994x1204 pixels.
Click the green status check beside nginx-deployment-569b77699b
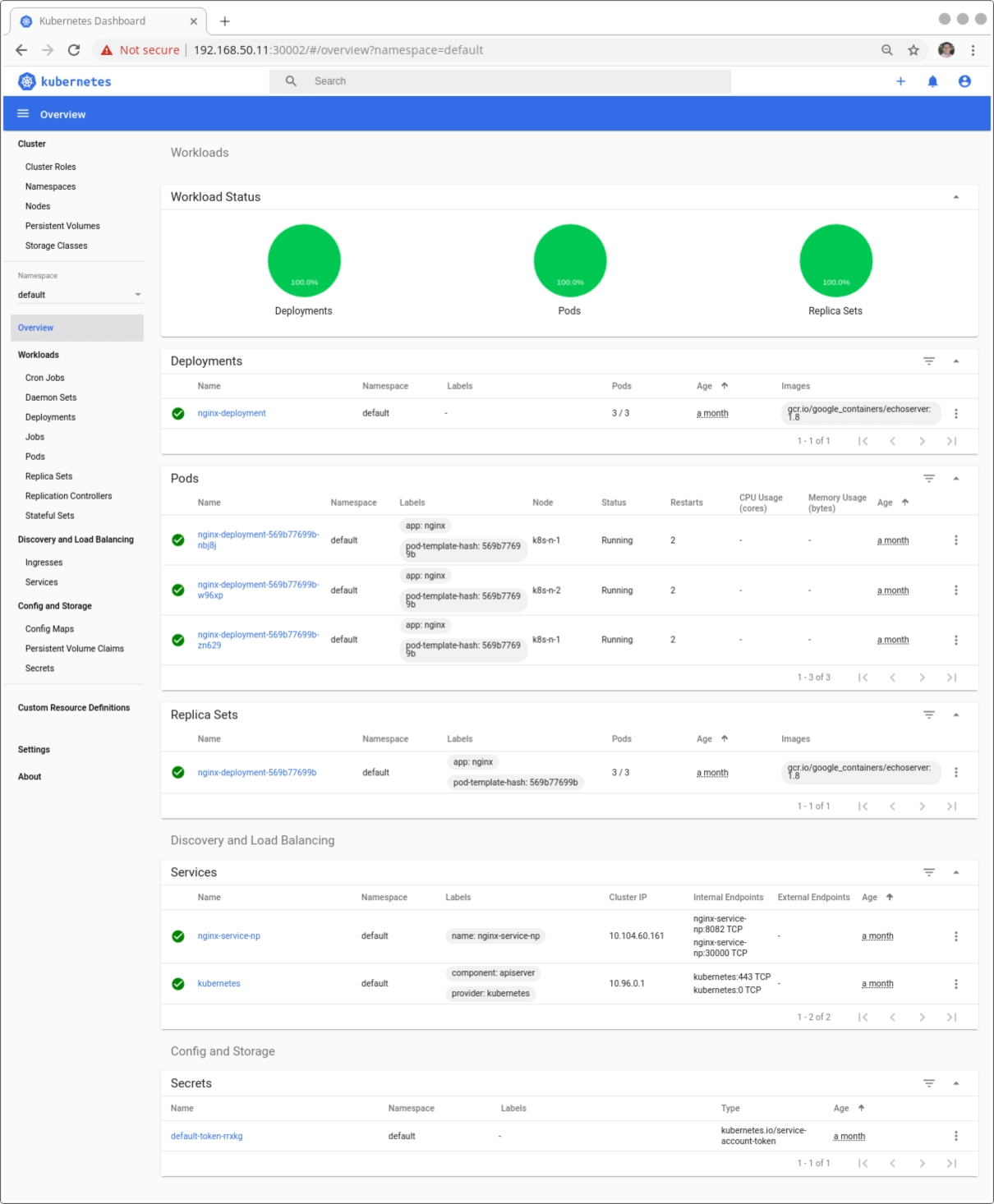click(x=178, y=772)
